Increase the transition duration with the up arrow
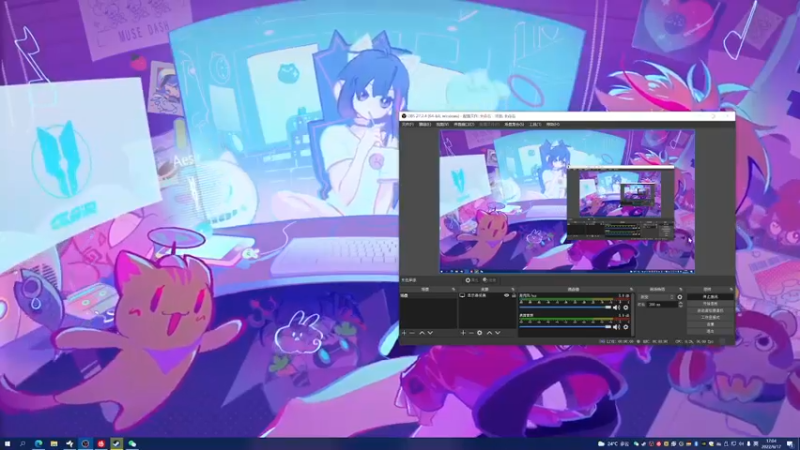 (x=680, y=303)
